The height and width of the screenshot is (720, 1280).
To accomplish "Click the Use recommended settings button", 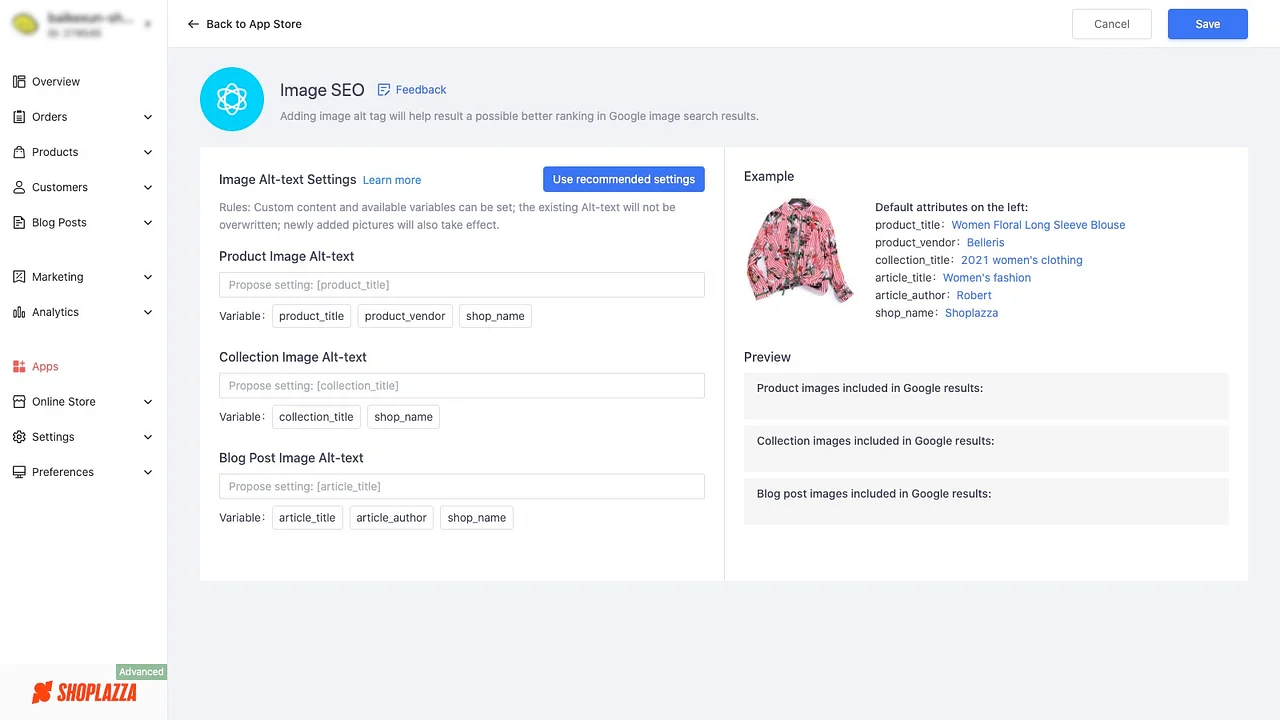I will coord(623,179).
